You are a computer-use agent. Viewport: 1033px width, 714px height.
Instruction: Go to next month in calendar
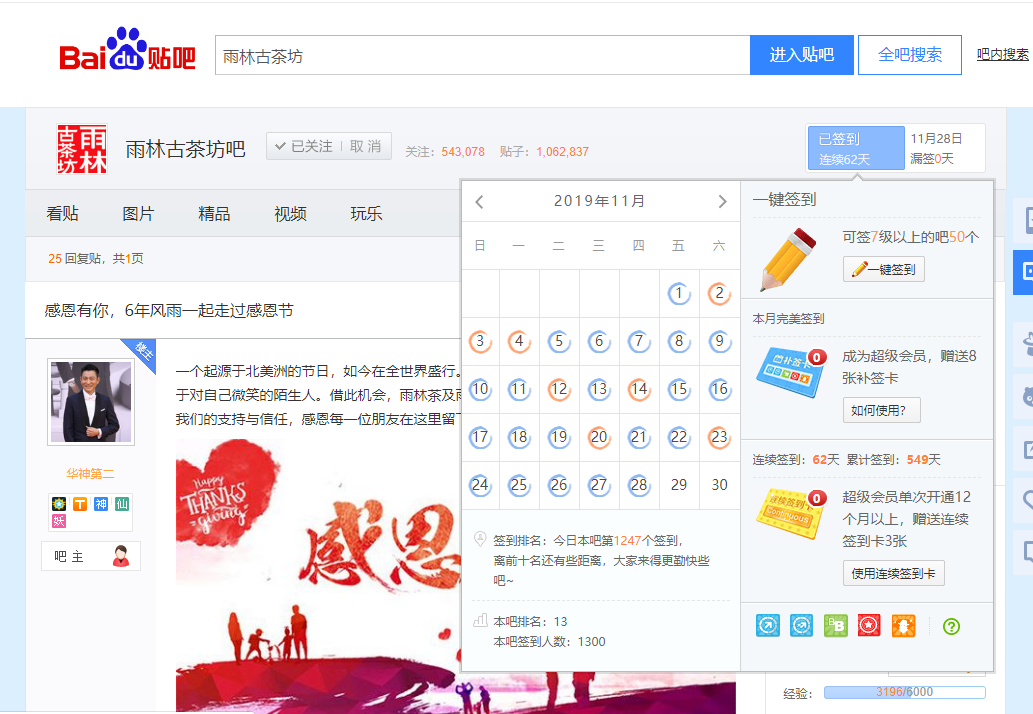point(722,202)
